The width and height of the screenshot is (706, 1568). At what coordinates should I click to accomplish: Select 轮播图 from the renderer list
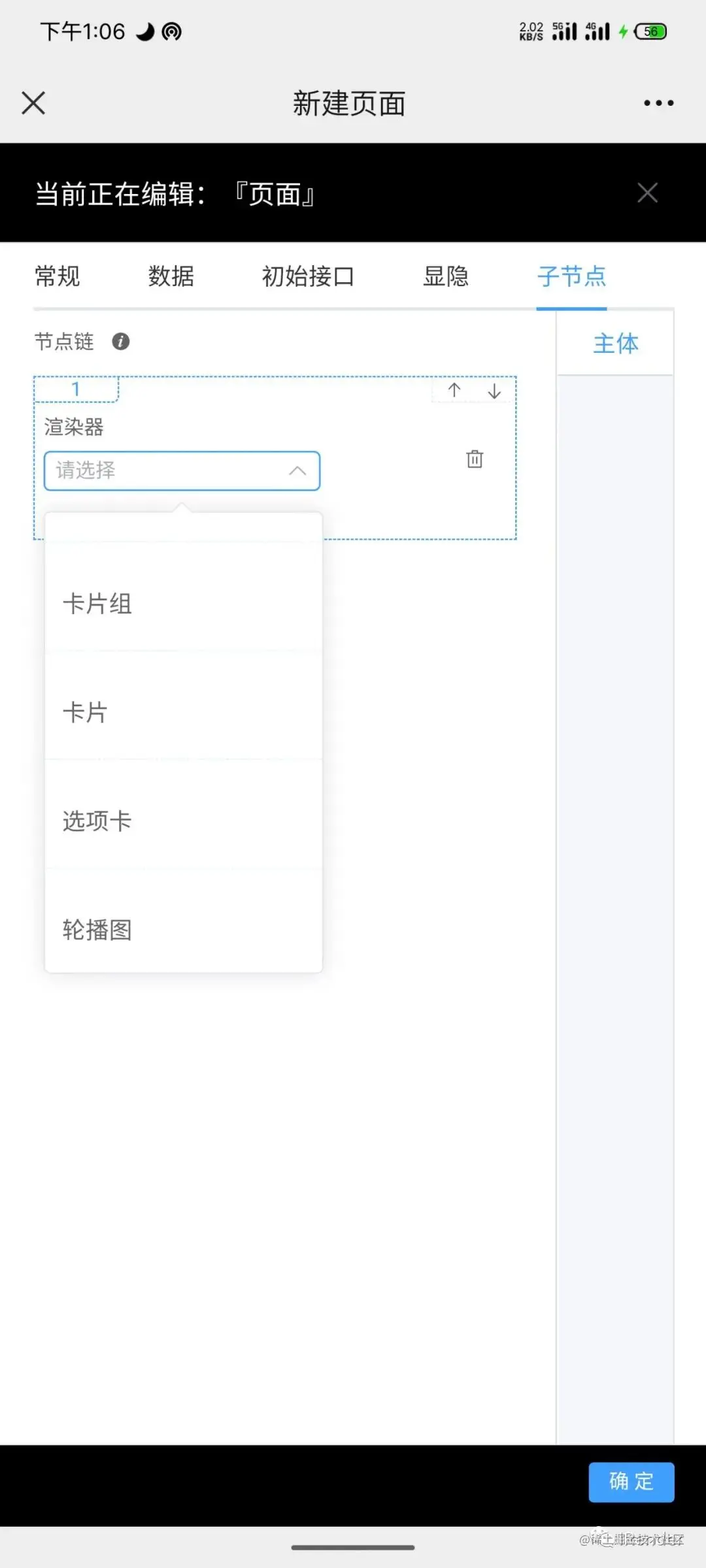(x=97, y=930)
